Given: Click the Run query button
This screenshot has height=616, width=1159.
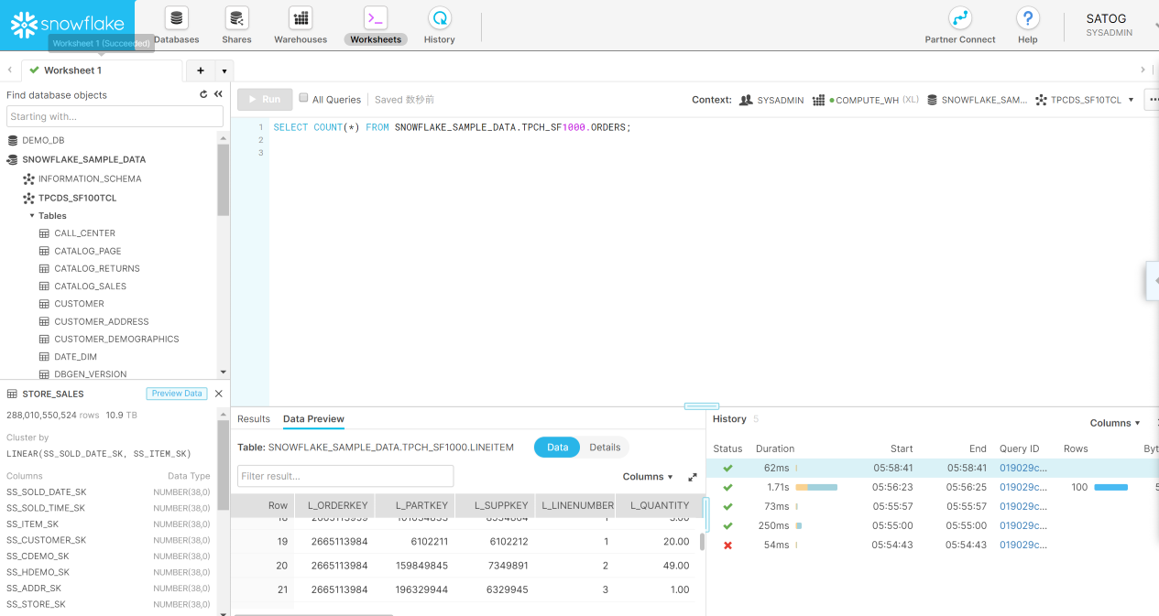Looking at the screenshot, I should [265, 99].
